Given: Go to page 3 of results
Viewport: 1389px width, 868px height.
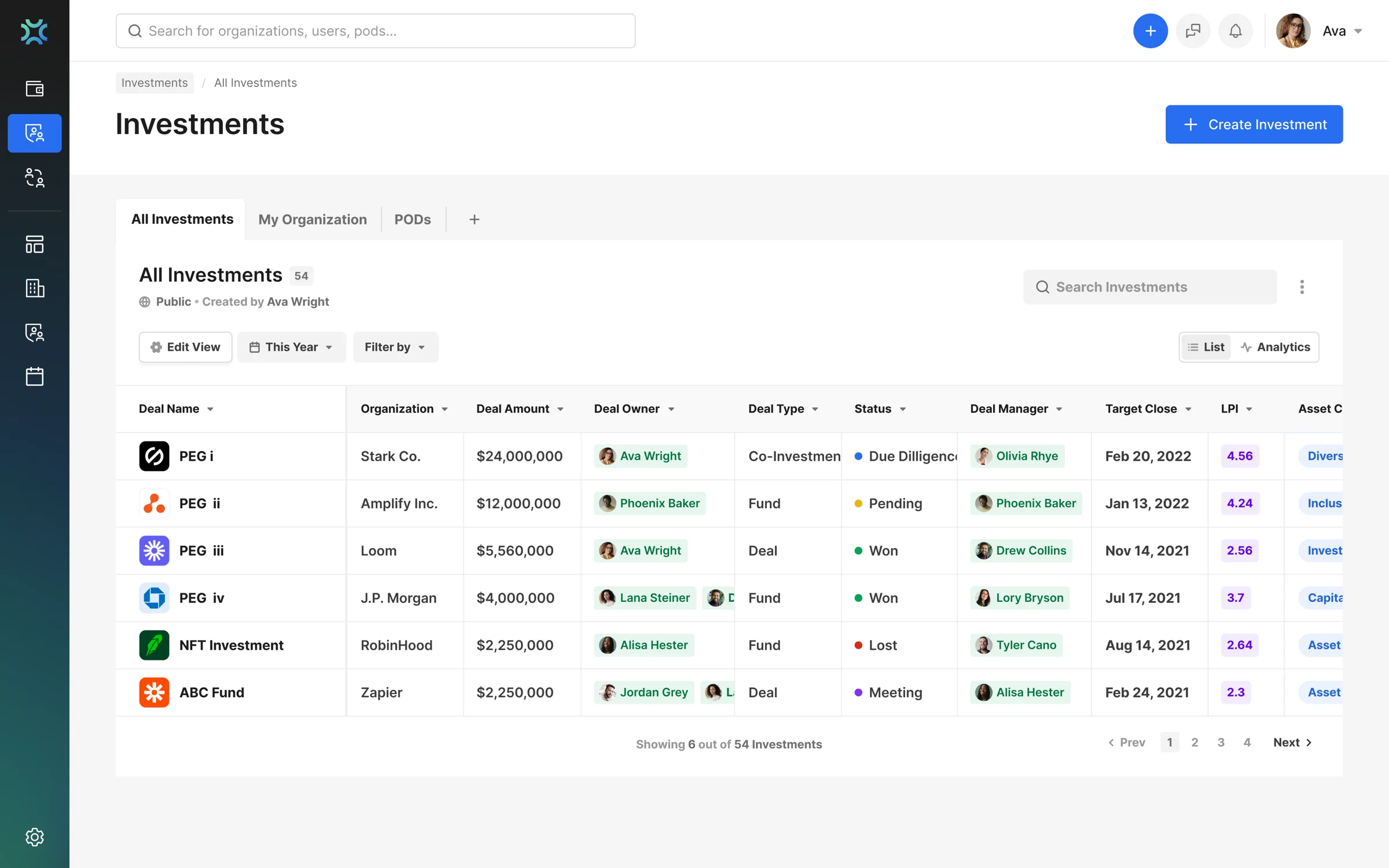Looking at the screenshot, I should (1221, 742).
